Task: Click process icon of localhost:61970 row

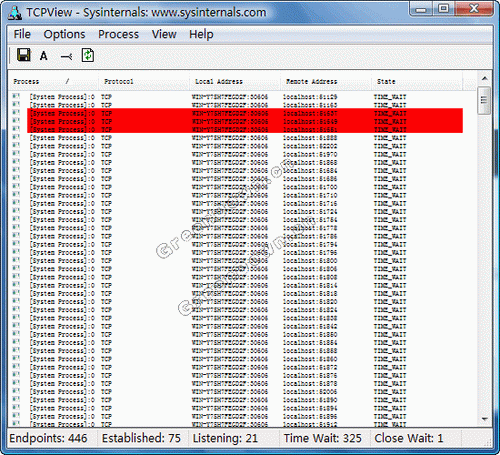Action: 16,154
